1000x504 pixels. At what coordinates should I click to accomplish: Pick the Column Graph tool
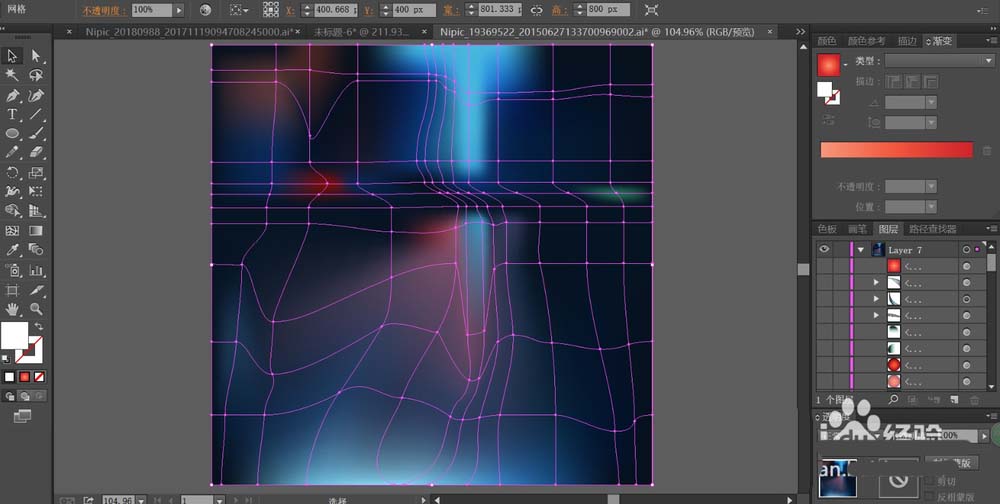[36, 271]
